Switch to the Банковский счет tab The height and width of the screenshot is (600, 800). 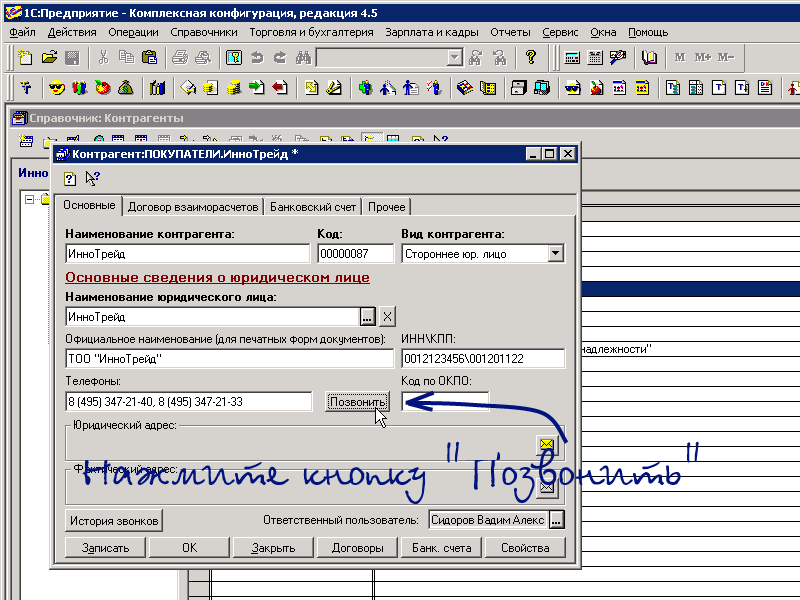coord(313,207)
